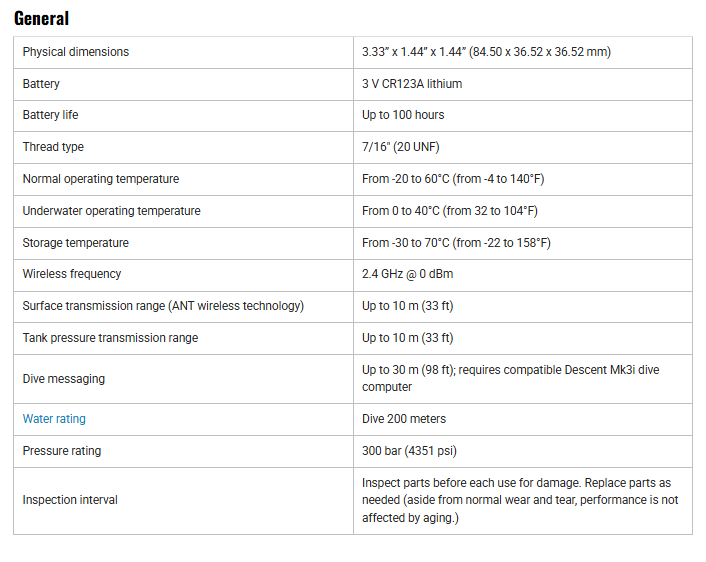Click the General section heading
Image resolution: width=706 pixels, height=562 pixels.
[42, 18]
